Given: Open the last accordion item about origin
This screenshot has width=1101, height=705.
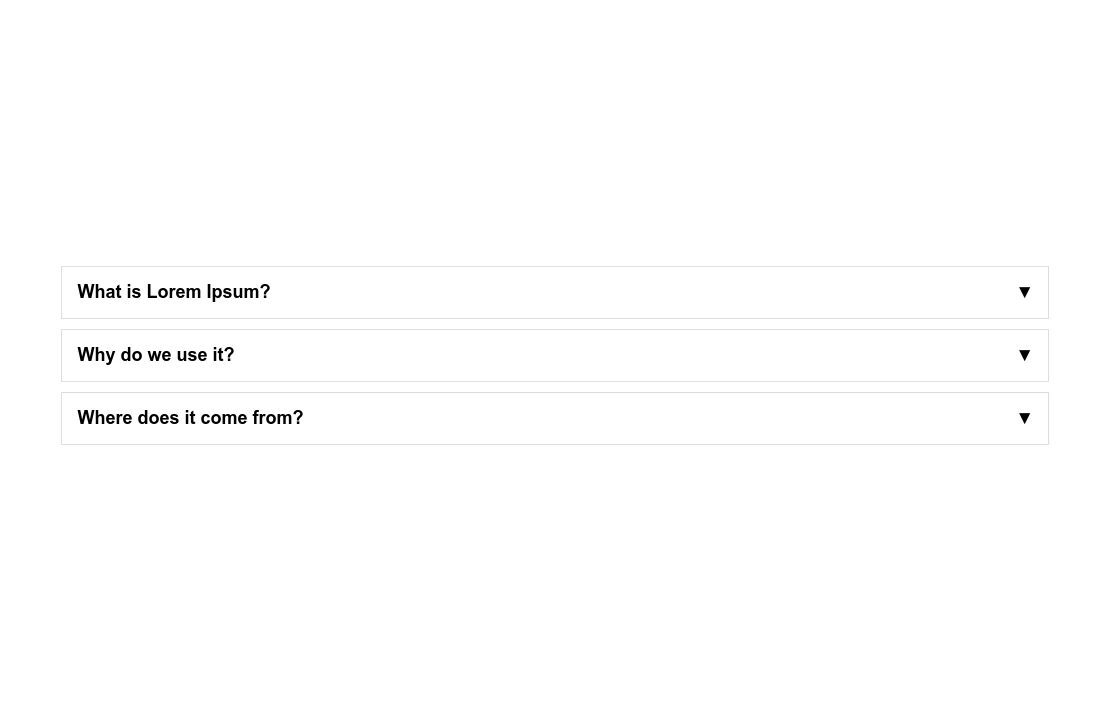Looking at the screenshot, I should click(x=554, y=418).
